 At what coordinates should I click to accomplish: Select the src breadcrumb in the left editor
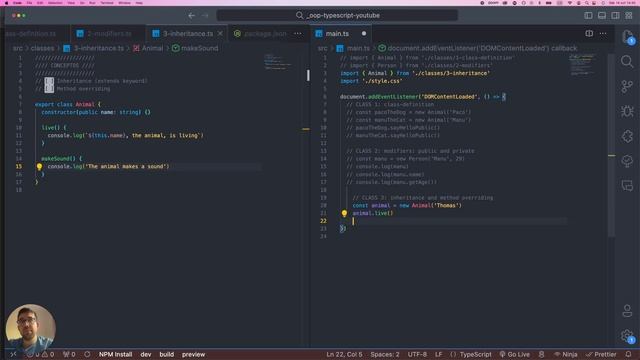tap(18, 48)
